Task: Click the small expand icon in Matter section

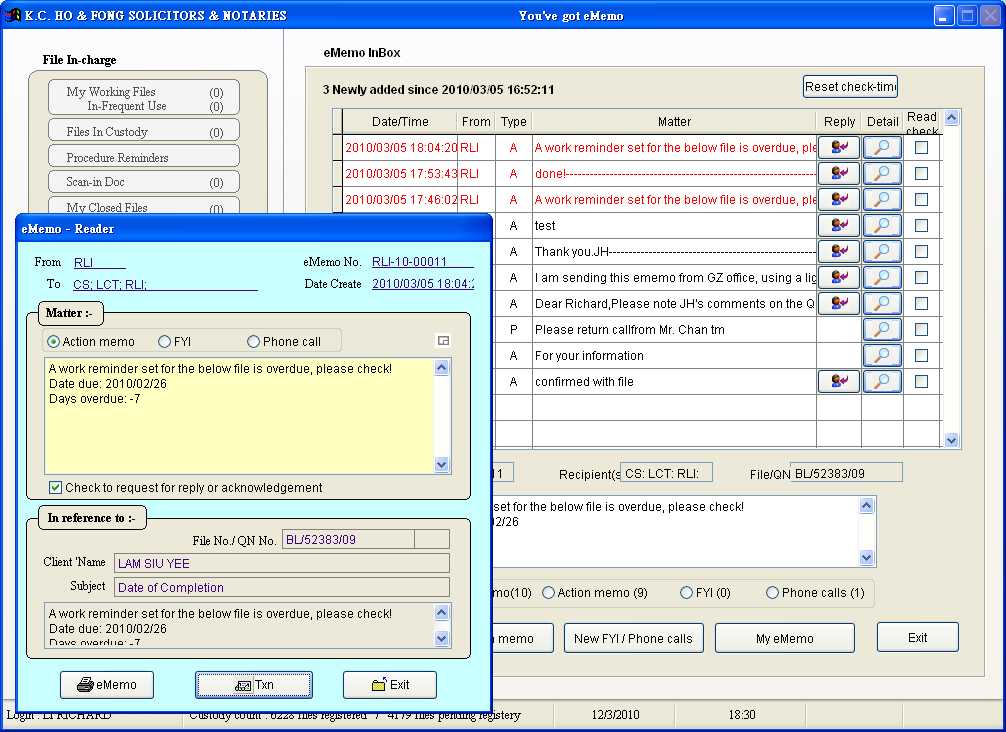Action: pyautogui.click(x=443, y=341)
